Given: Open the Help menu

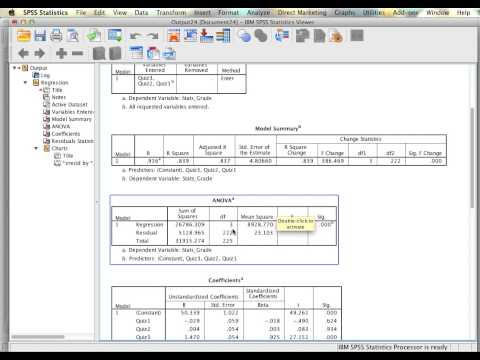Looking at the screenshot, I should click(x=463, y=13).
